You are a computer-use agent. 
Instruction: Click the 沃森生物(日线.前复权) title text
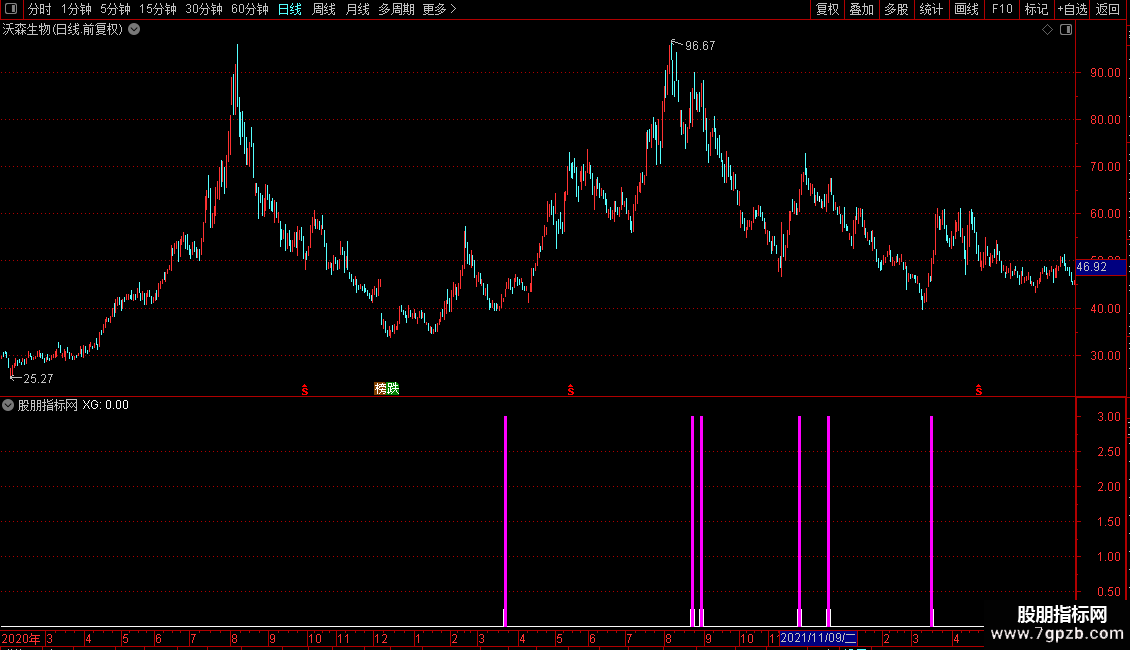63,30
